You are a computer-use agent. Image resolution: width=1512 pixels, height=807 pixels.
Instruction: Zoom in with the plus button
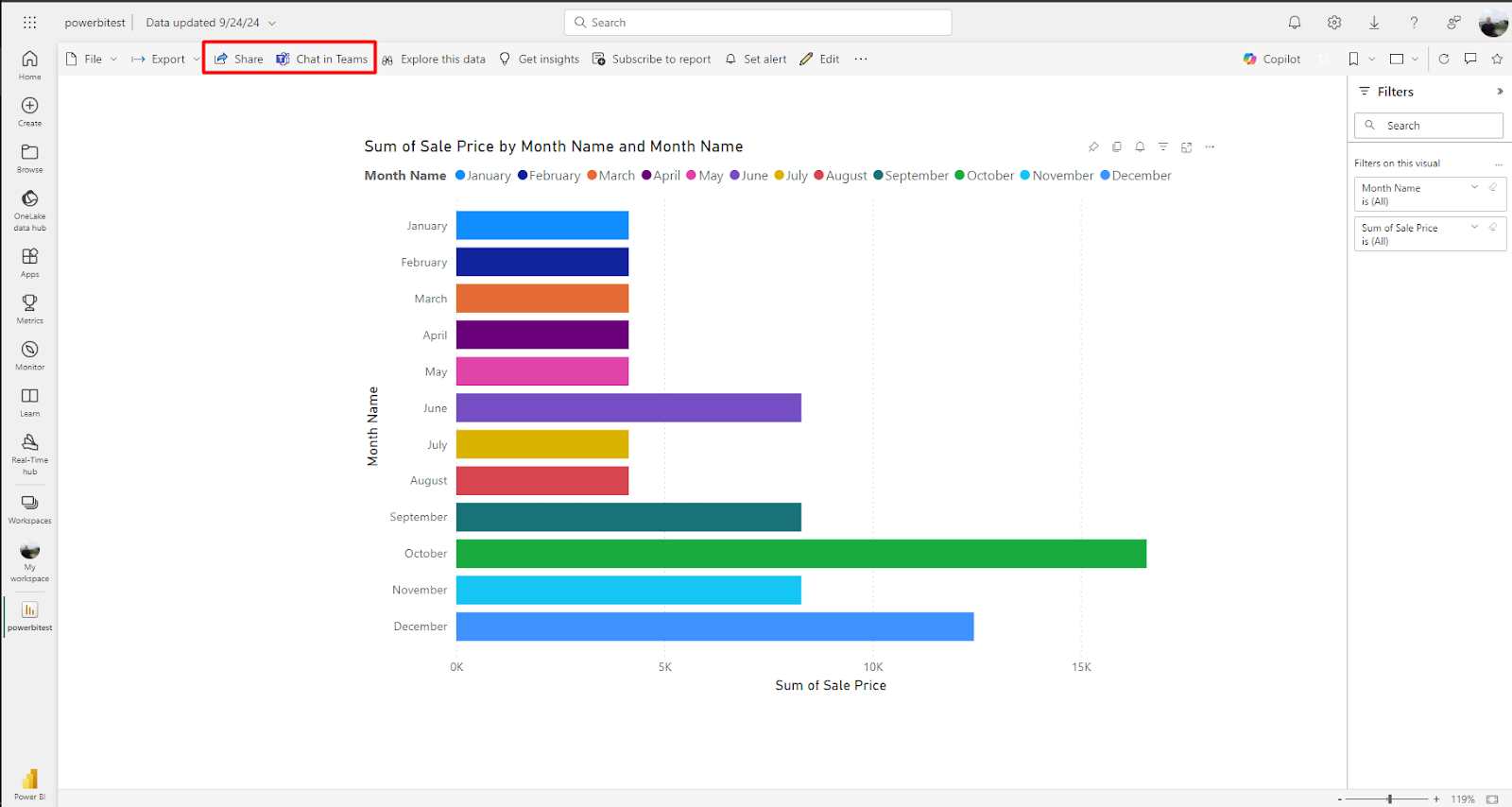(1436, 799)
